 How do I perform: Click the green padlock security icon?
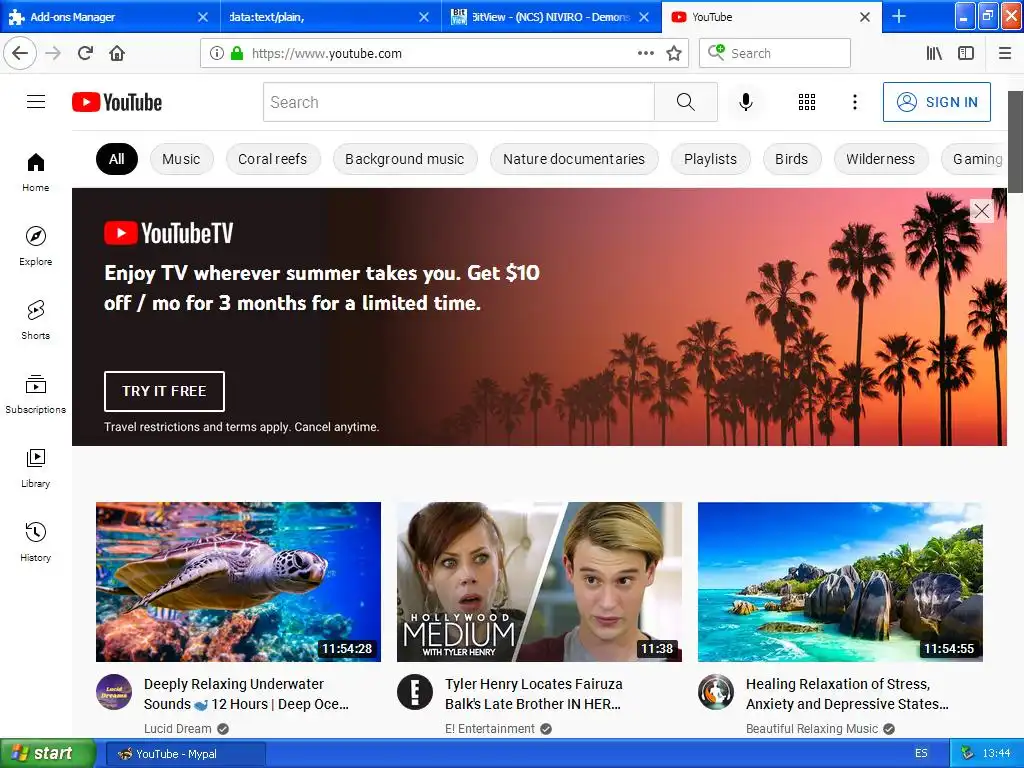237,53
